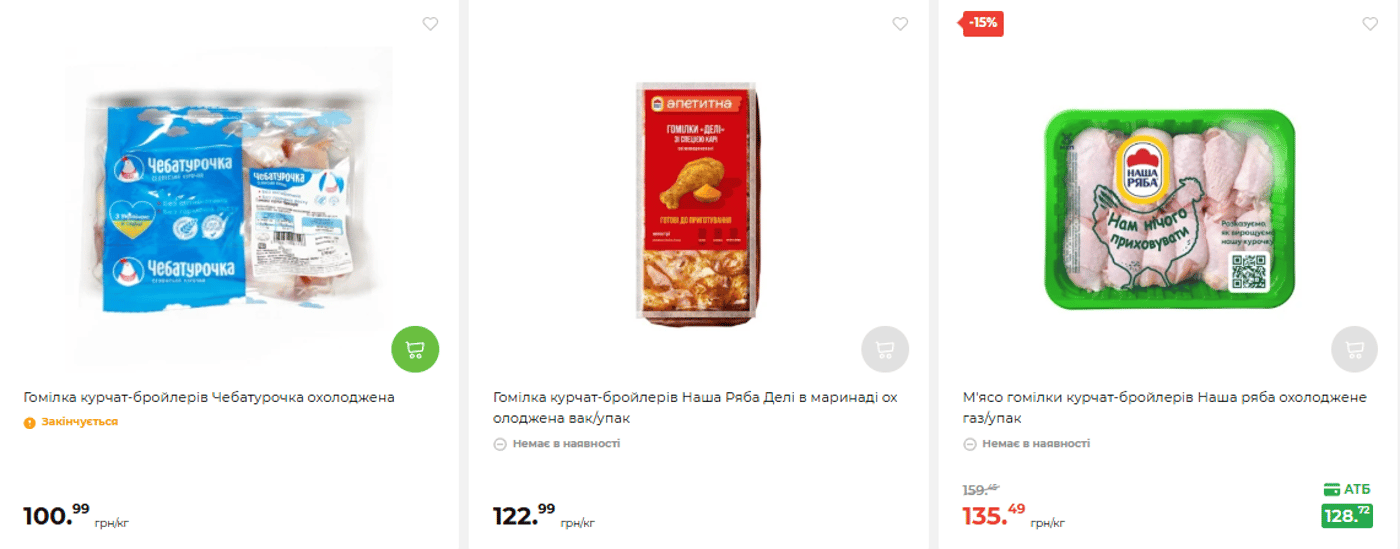Toggle wishlist heart on Наша ряба газ/упак

click(1370, 24)
